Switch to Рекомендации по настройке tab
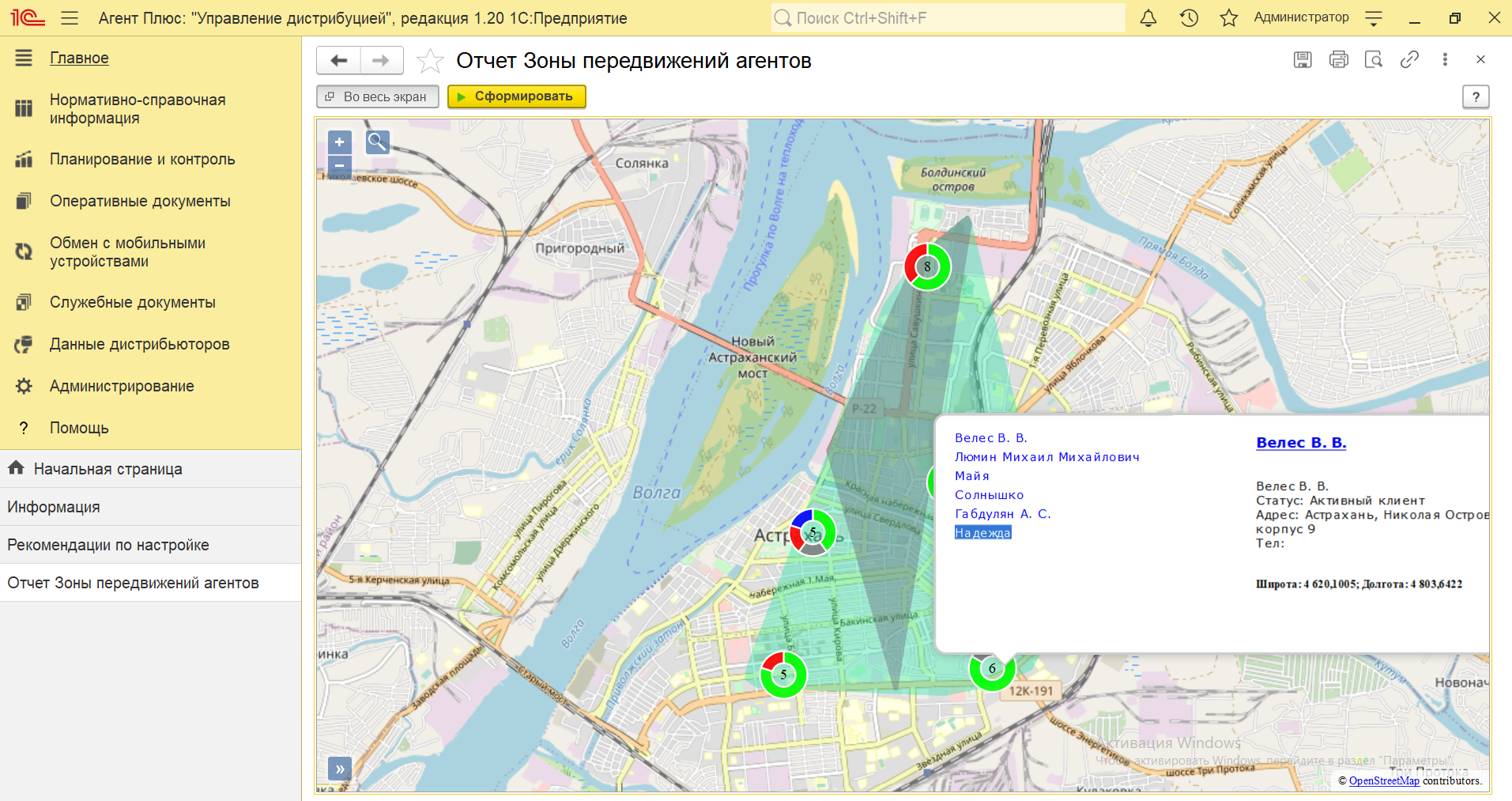This screenshot has width=1512, height=801. [x=150, y=545]
